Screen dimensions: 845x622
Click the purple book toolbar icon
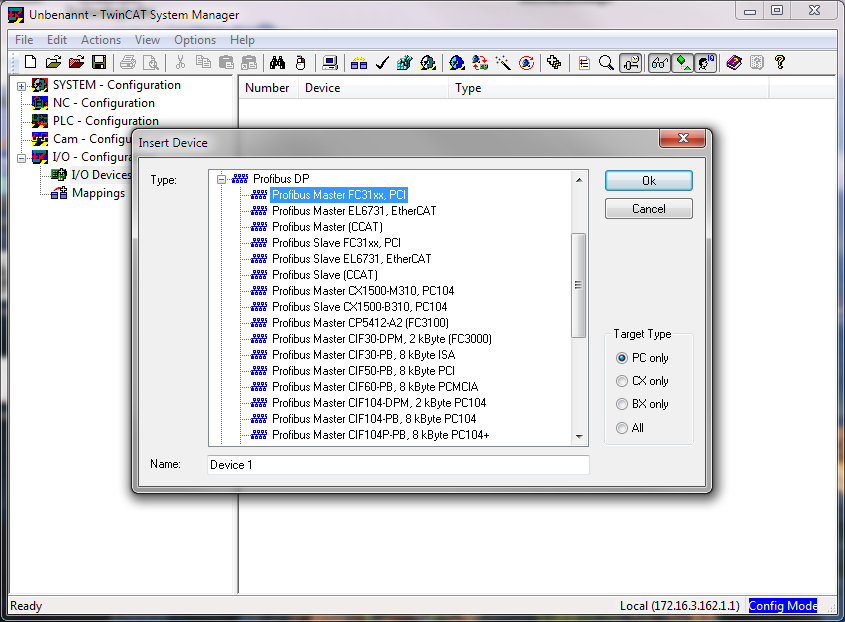tap(733, 63)
